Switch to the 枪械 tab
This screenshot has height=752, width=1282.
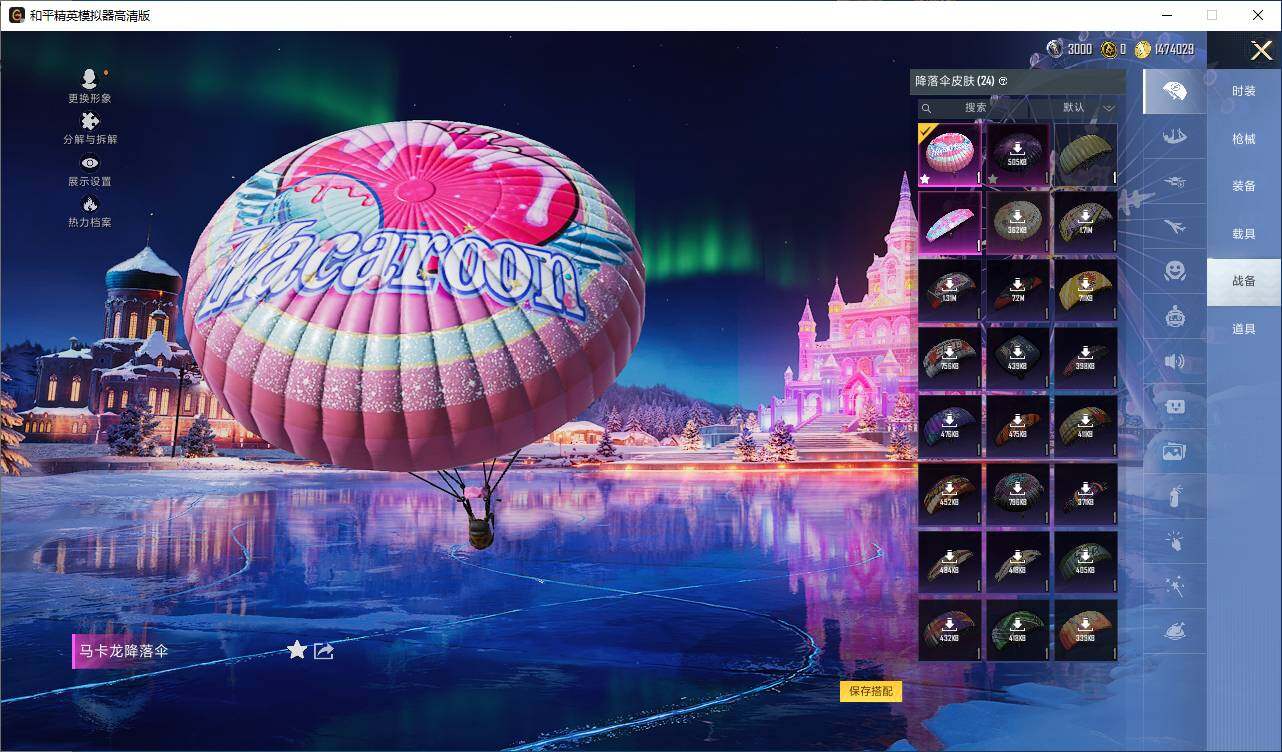[1243, 139]
